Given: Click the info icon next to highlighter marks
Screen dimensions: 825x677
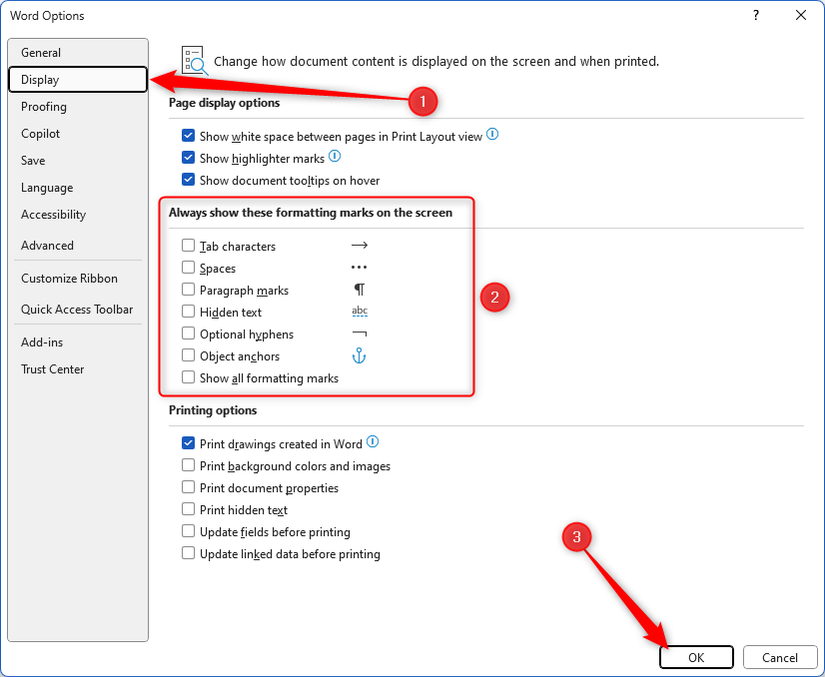Looking at the screenshot, I should 333,157.
